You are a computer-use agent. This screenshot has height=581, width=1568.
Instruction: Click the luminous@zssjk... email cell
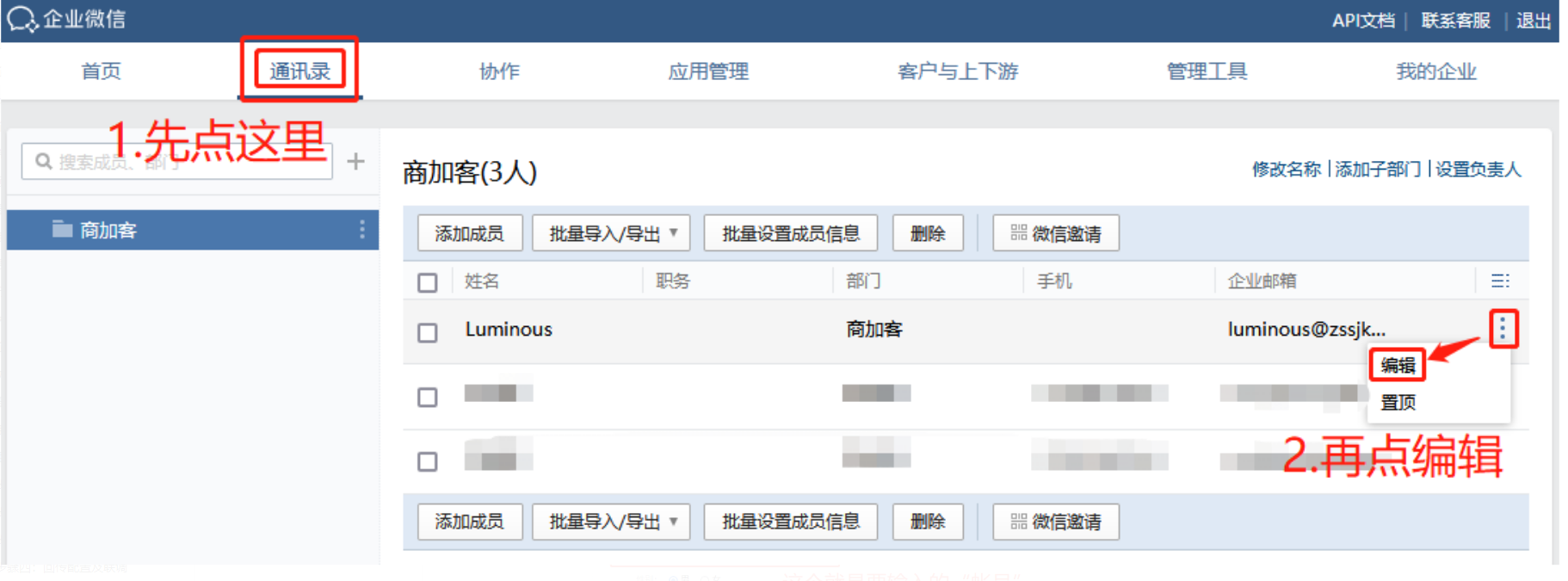tap(1306, 330)
